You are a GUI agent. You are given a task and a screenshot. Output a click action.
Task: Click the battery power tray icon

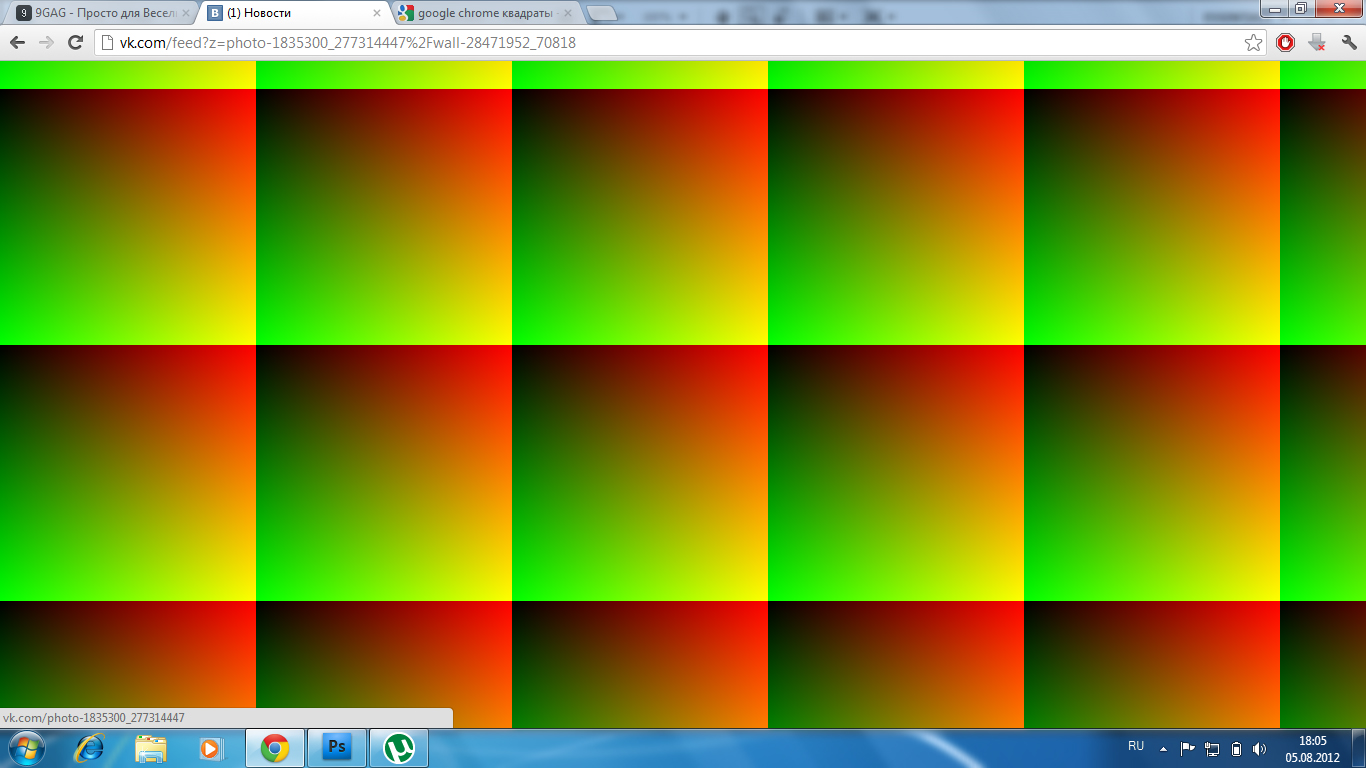(1236, 748)
